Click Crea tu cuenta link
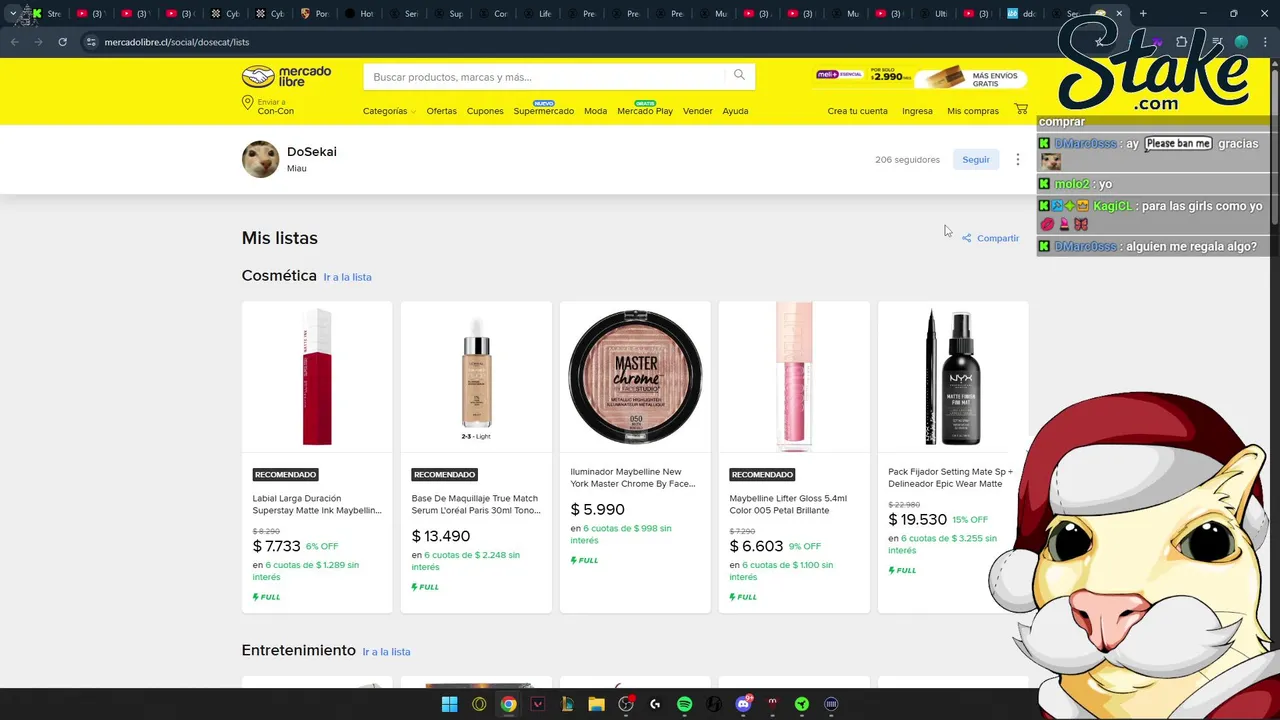 (857, 111)
